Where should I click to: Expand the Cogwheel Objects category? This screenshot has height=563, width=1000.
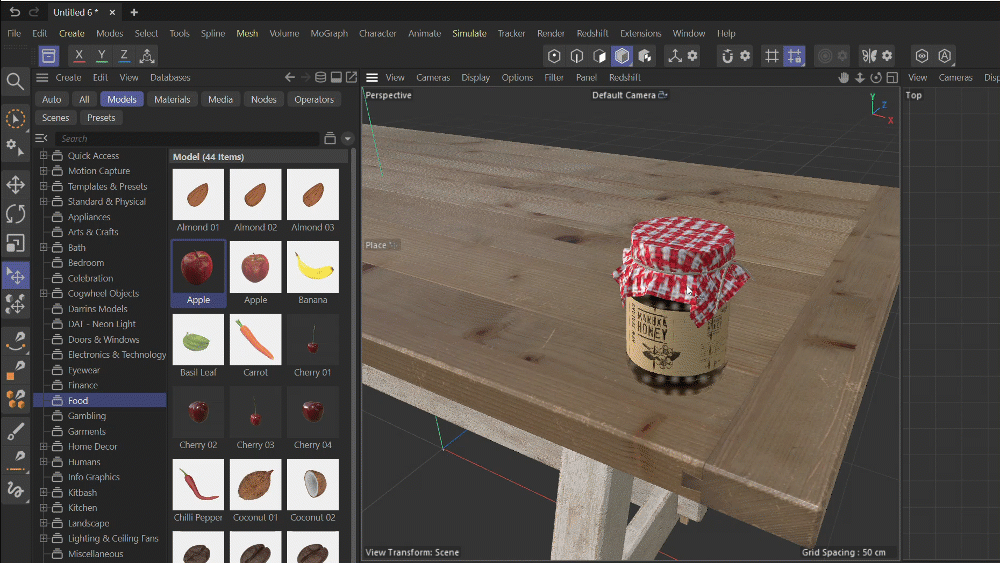(x=43, y=293)
